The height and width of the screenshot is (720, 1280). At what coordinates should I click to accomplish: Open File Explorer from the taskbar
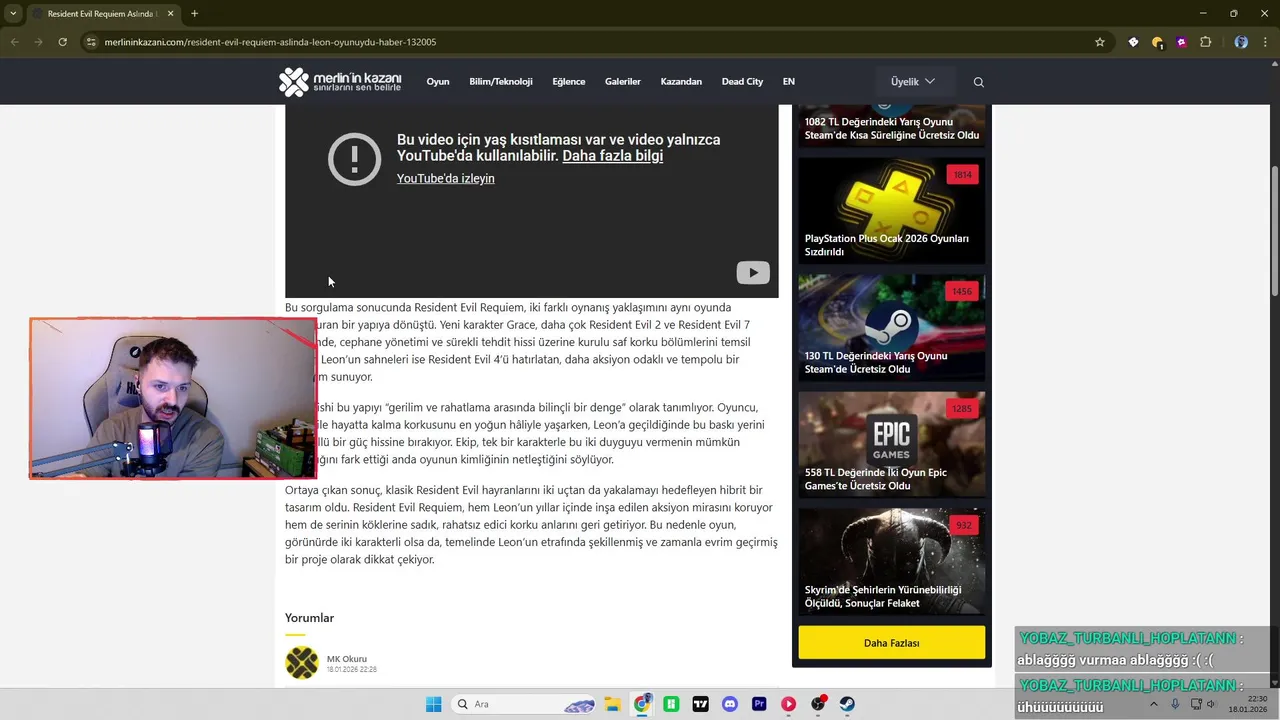coord(612,704)
